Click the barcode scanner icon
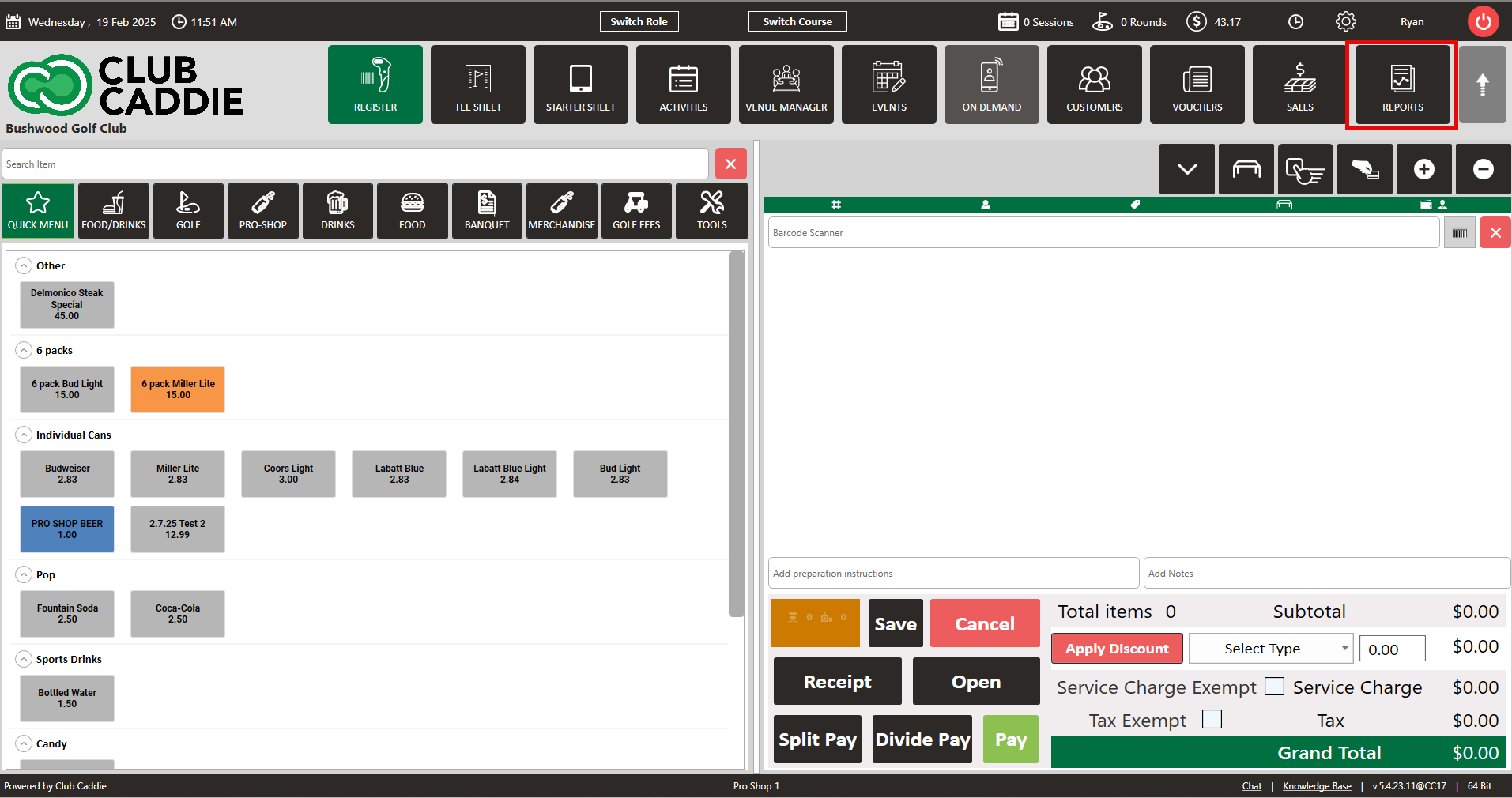 (1459, 233)
